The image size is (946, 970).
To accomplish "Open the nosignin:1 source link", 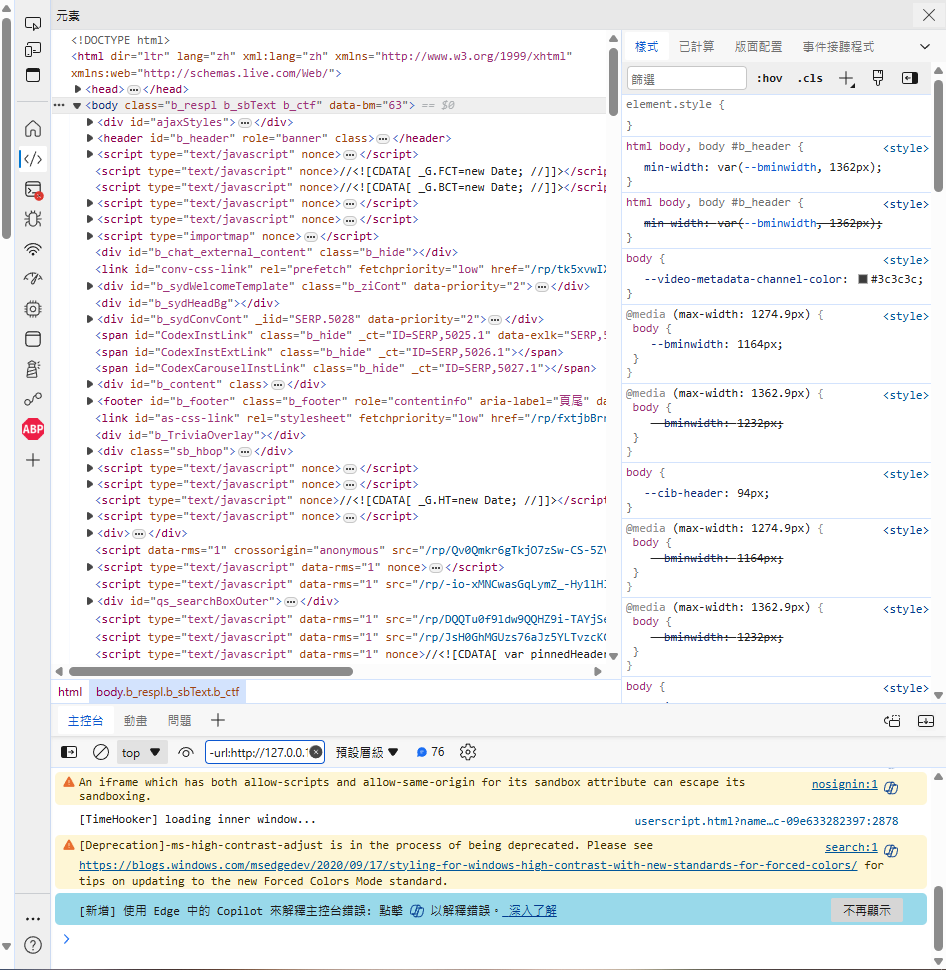I will pos(845,784).
